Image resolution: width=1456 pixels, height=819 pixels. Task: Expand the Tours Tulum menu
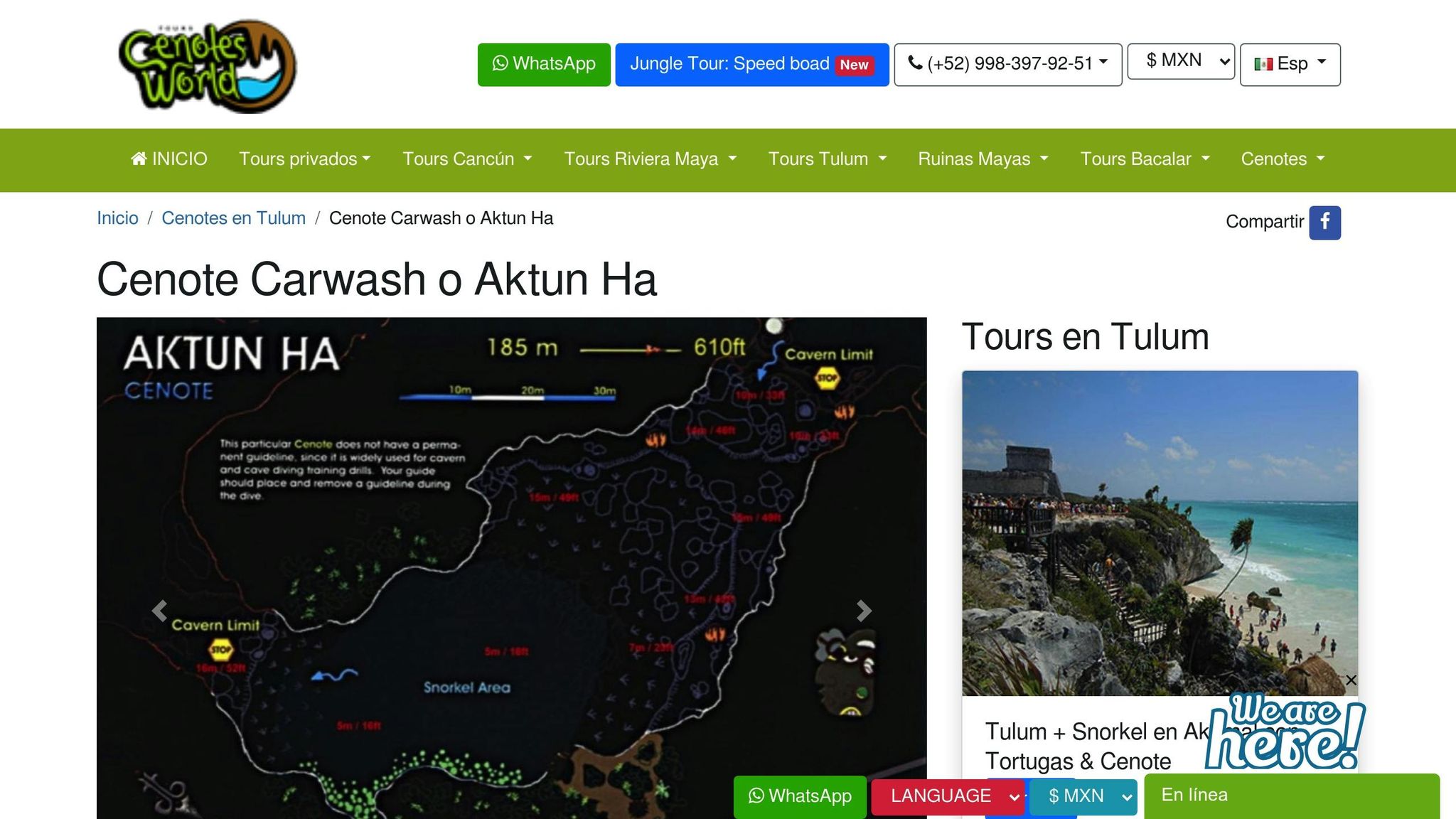(x=827, y=159)
